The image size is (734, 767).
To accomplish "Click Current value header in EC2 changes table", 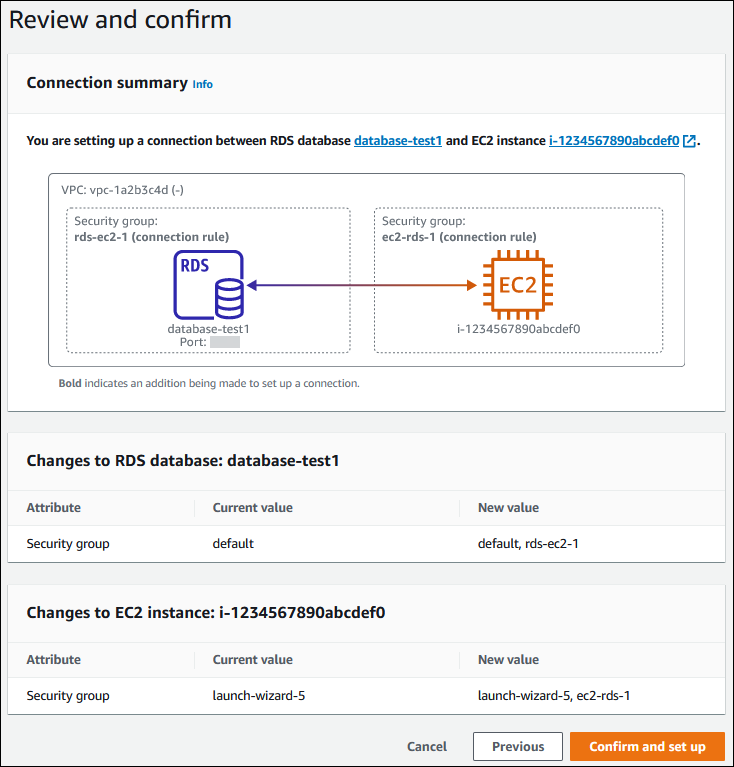I will click(x=252, y=660).
